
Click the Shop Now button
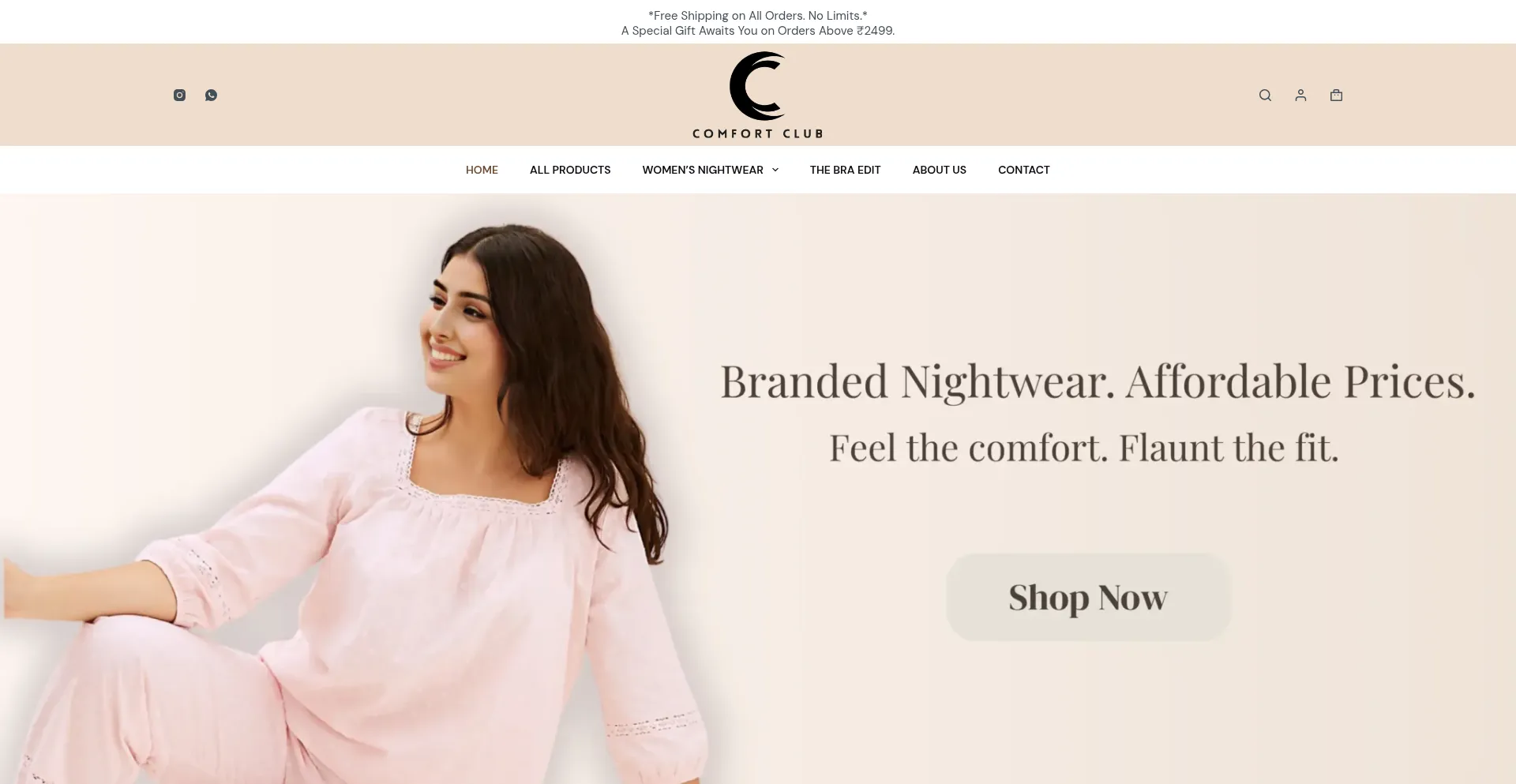pyautogui.click(x=1089, y=597)
